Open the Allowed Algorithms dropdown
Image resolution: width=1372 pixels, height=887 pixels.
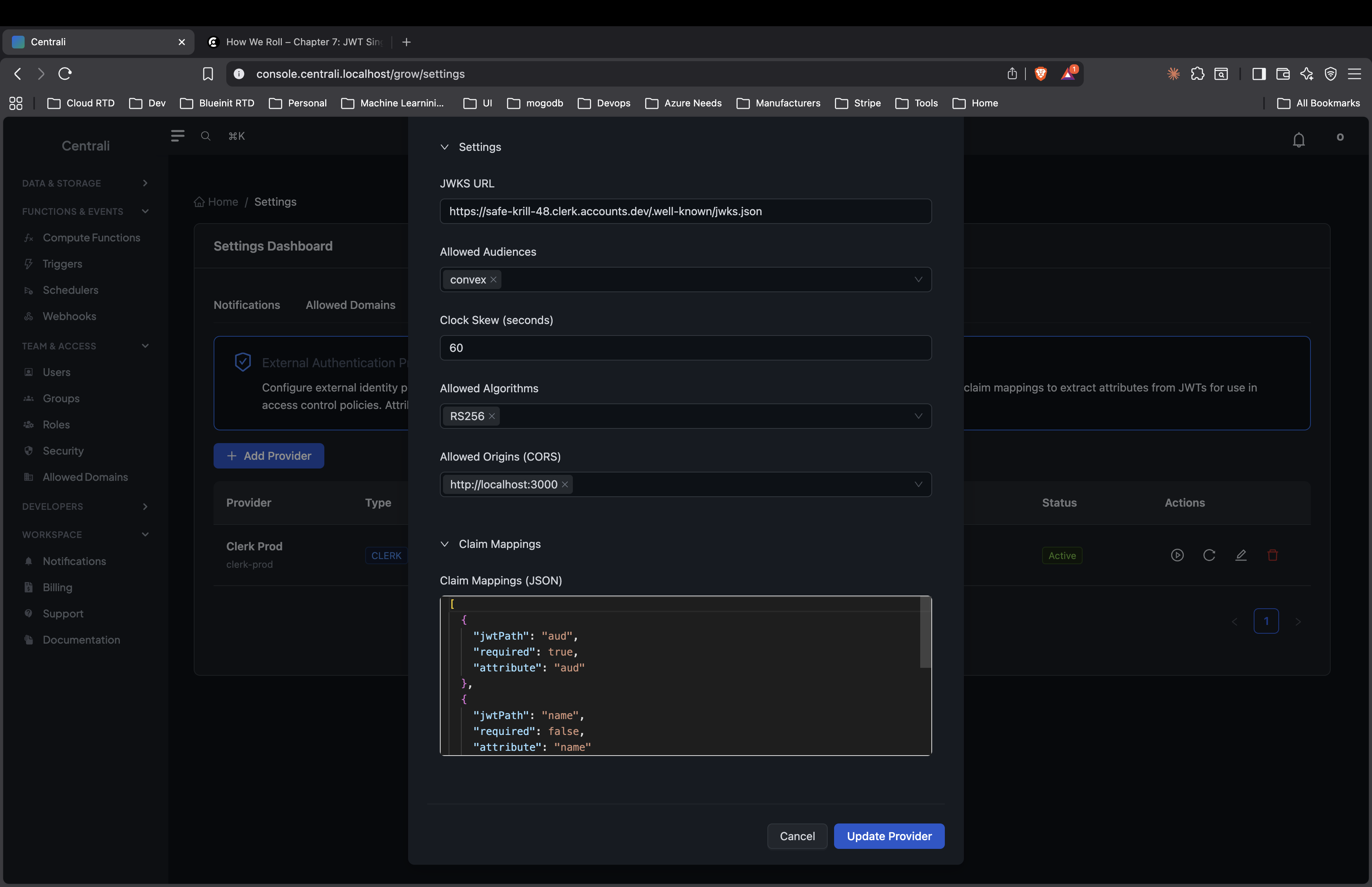(918, 415)
